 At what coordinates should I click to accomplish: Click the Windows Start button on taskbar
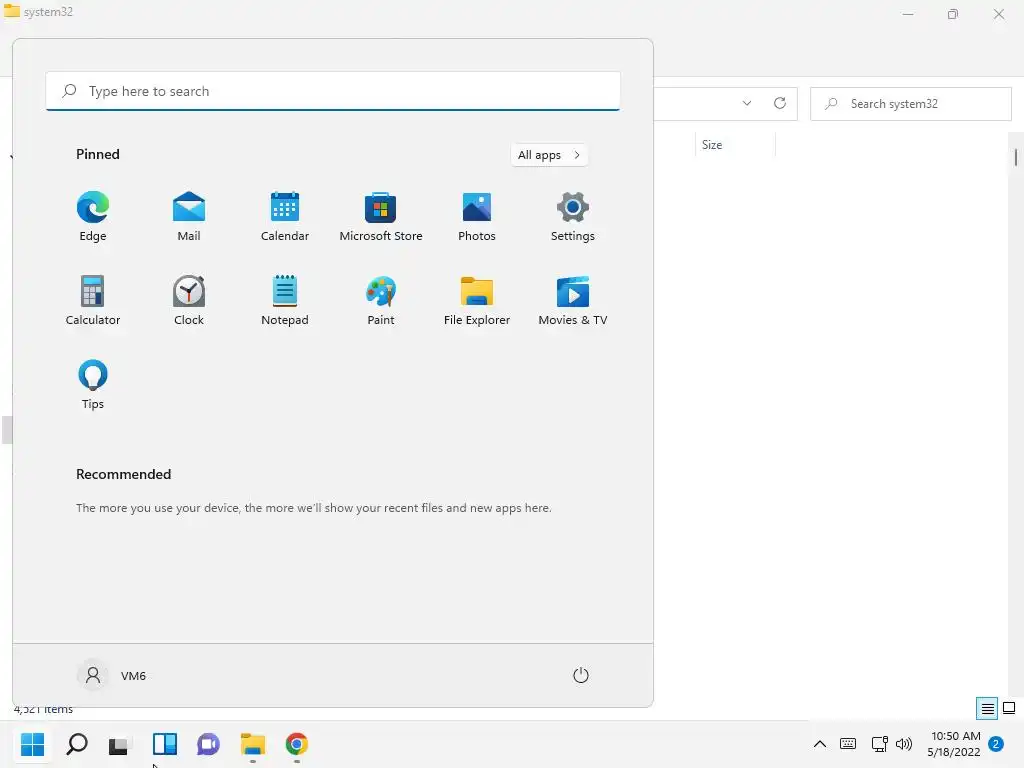[x=33, y=744]
